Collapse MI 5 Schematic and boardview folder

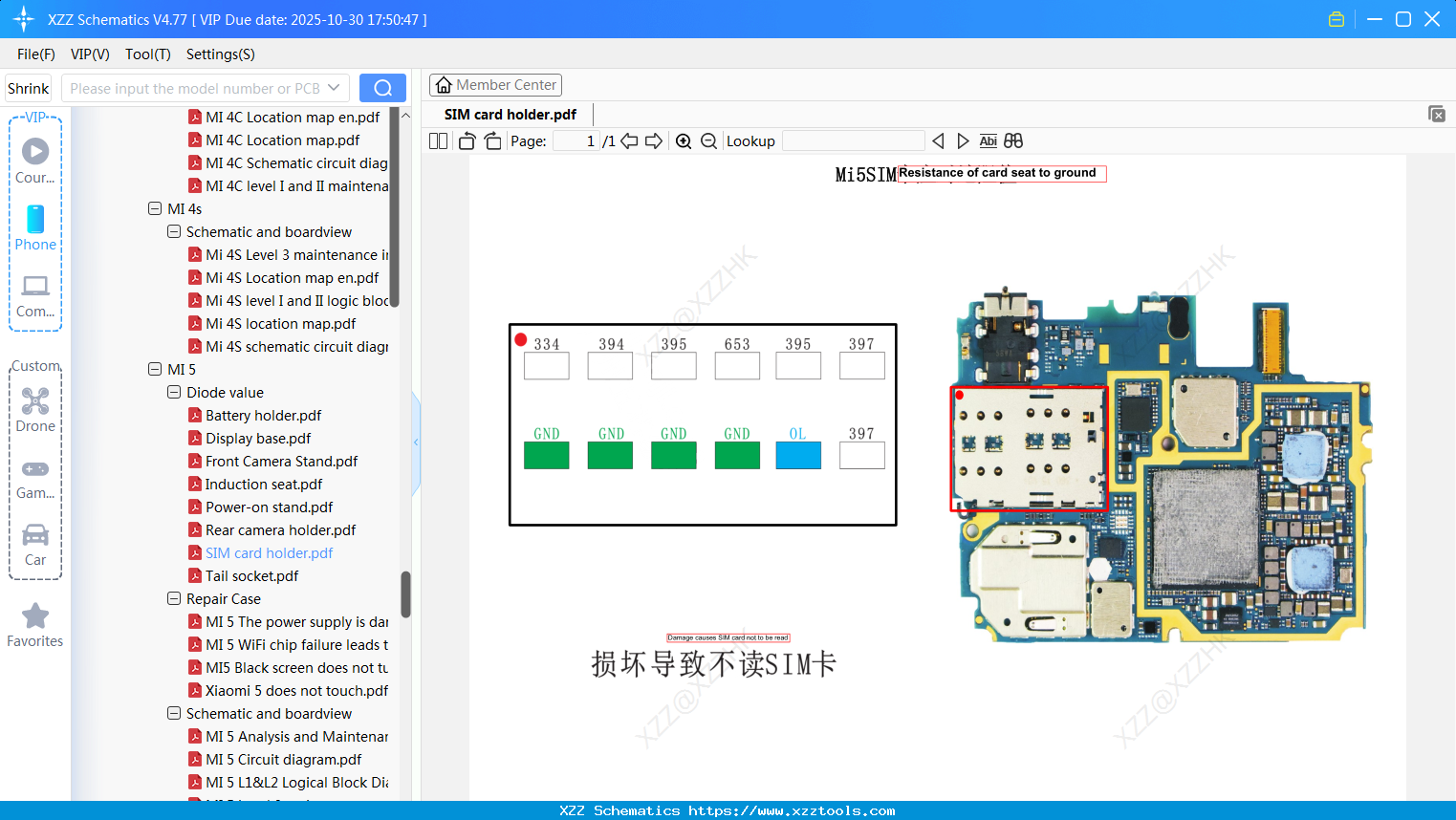pos(174,714)
